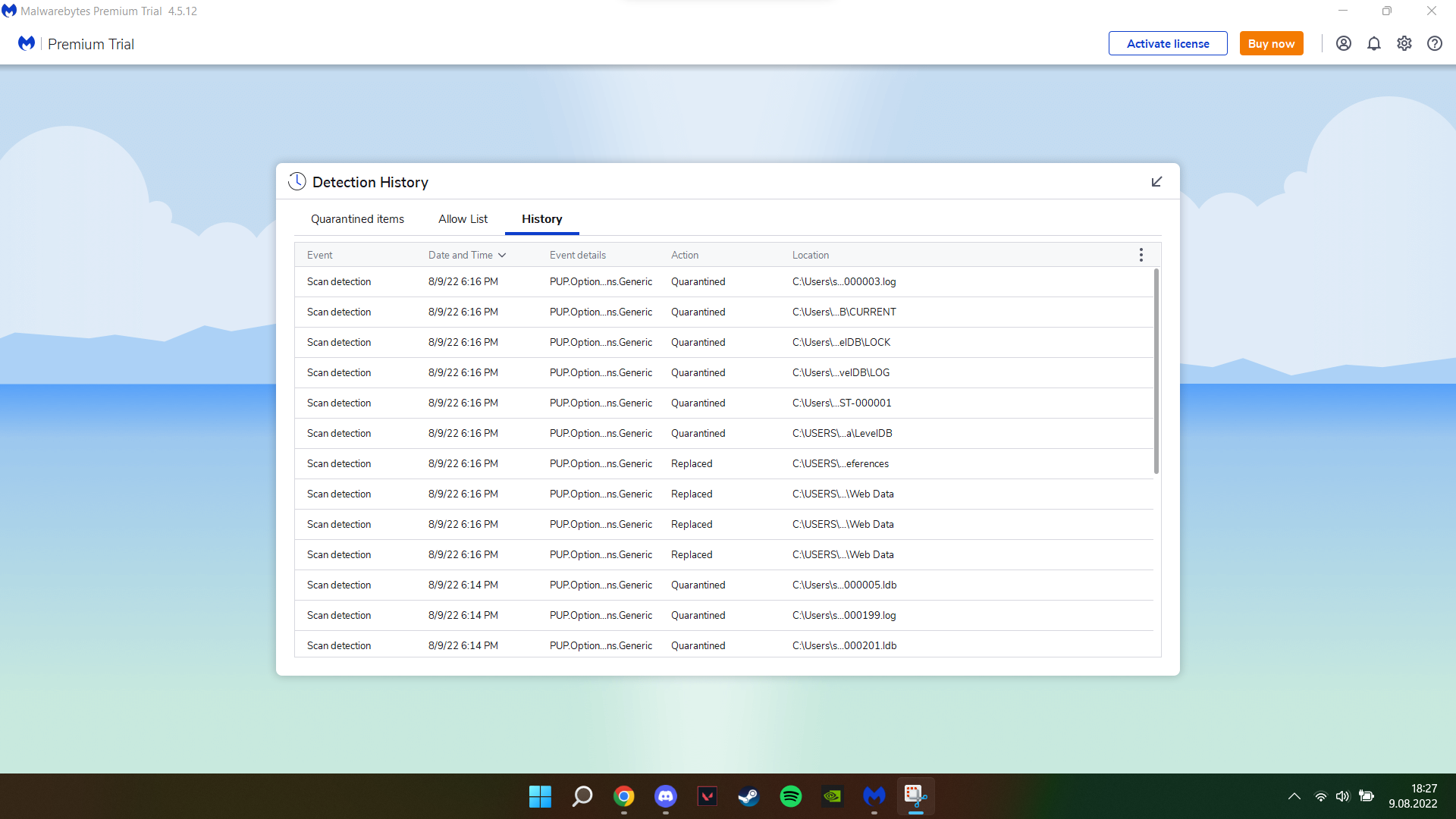
Task: Open the settings gear
Action: [x=1404, y=43]
